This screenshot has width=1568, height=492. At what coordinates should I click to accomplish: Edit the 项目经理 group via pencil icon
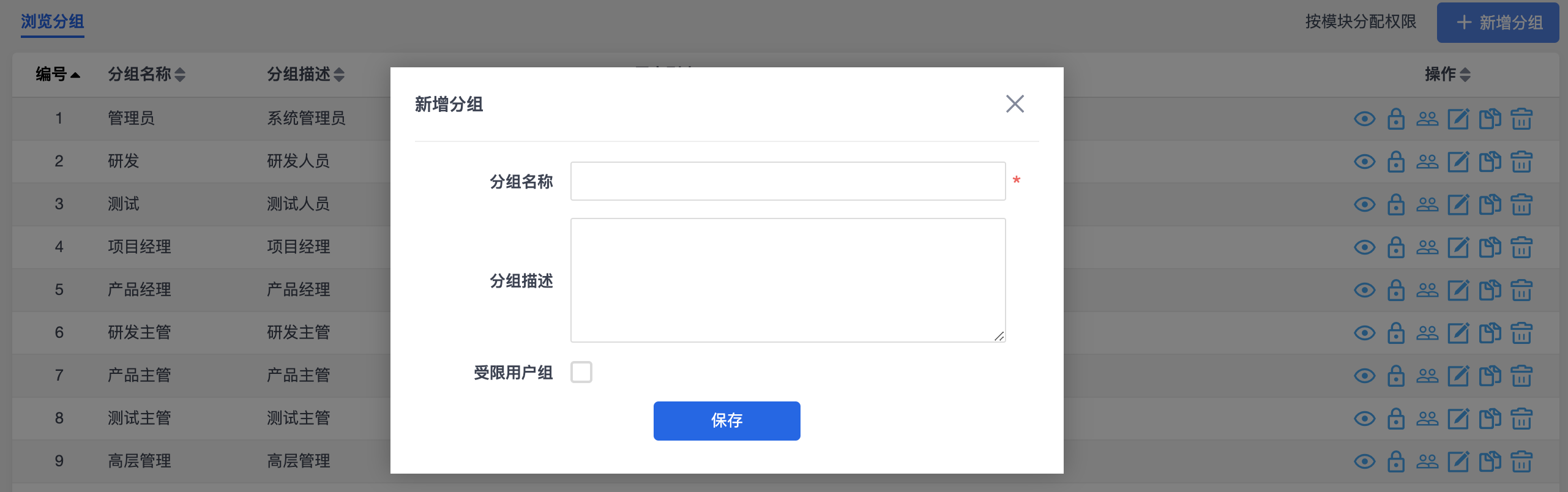point(1458,247)
